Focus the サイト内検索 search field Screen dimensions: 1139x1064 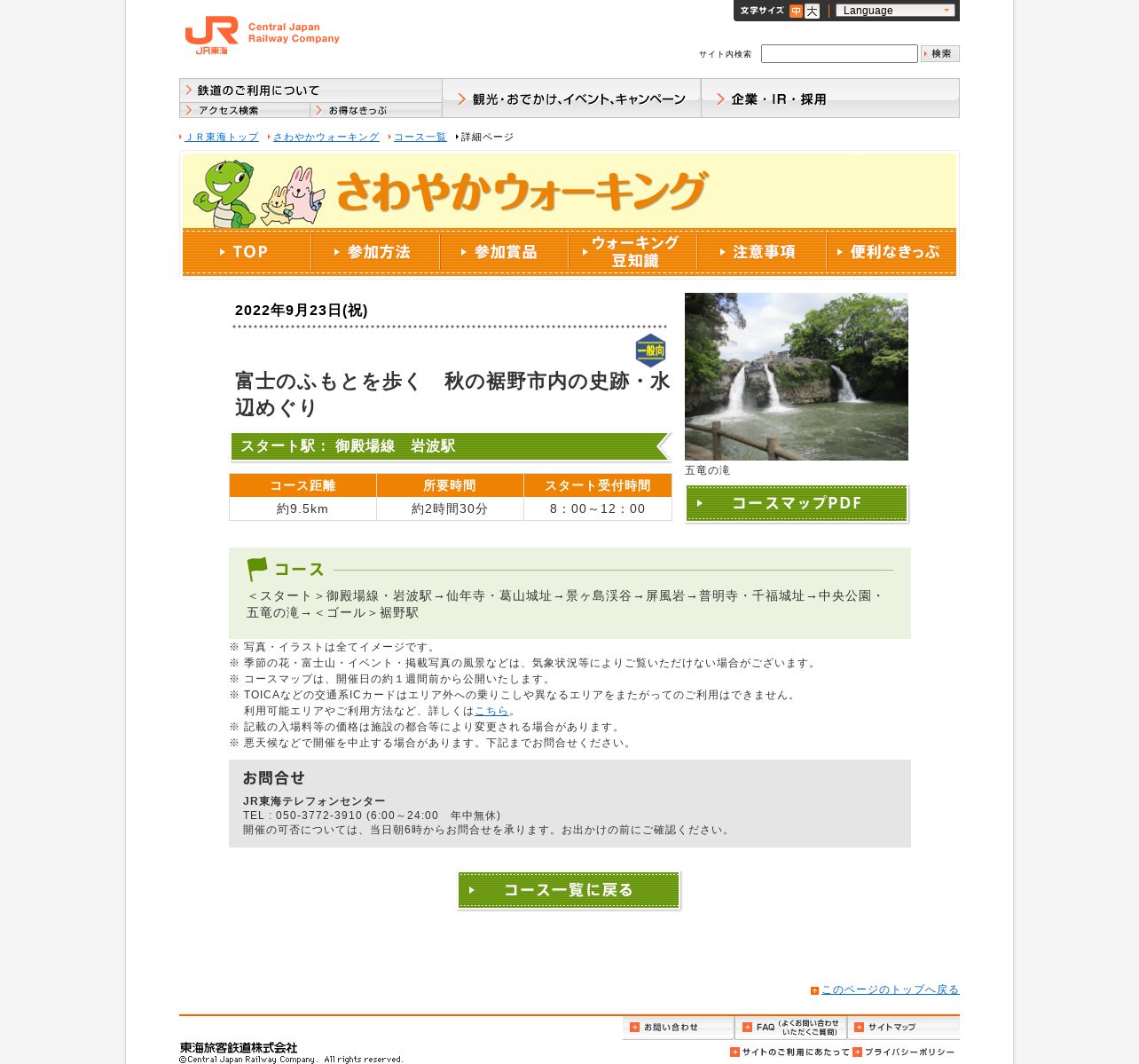[839, 54]
